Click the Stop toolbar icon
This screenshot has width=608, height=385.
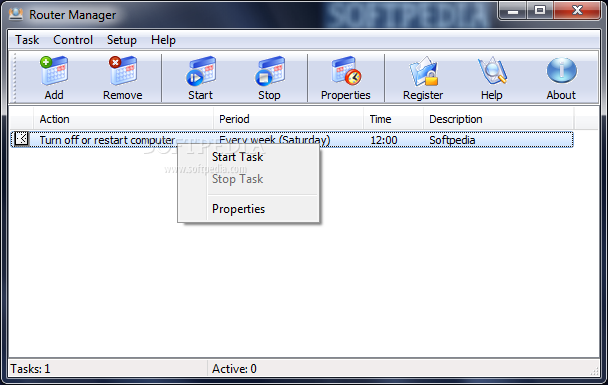pyautogui.click(x=269, y=71)
